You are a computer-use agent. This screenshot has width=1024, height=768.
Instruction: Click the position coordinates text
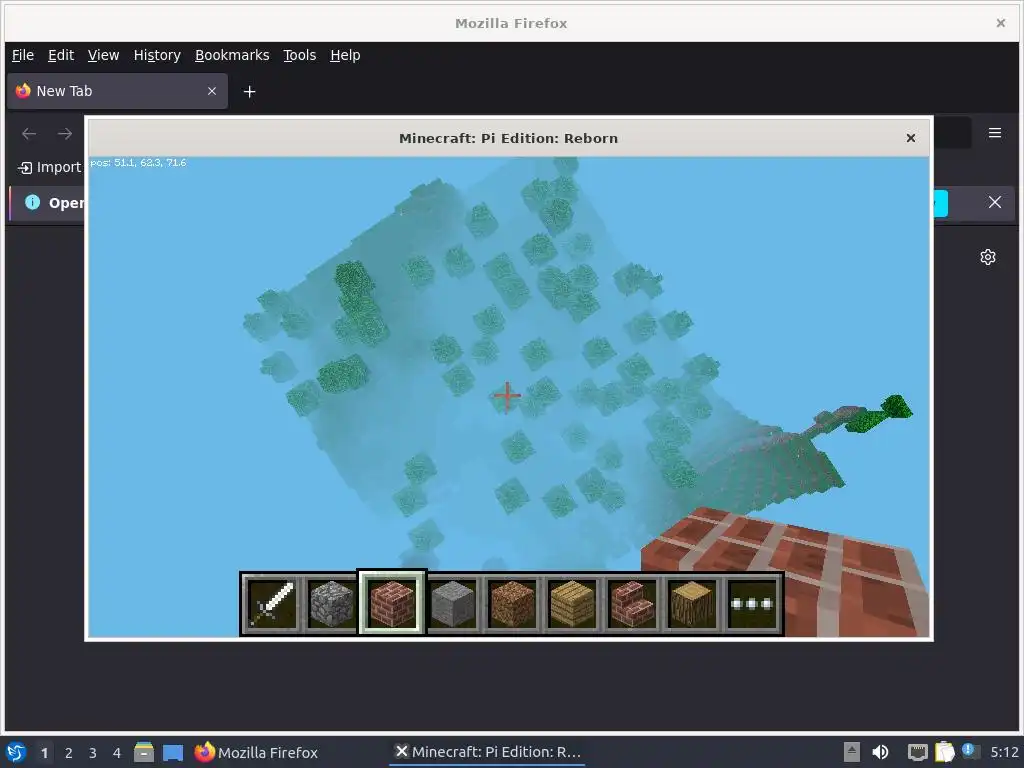pos(138,163)
